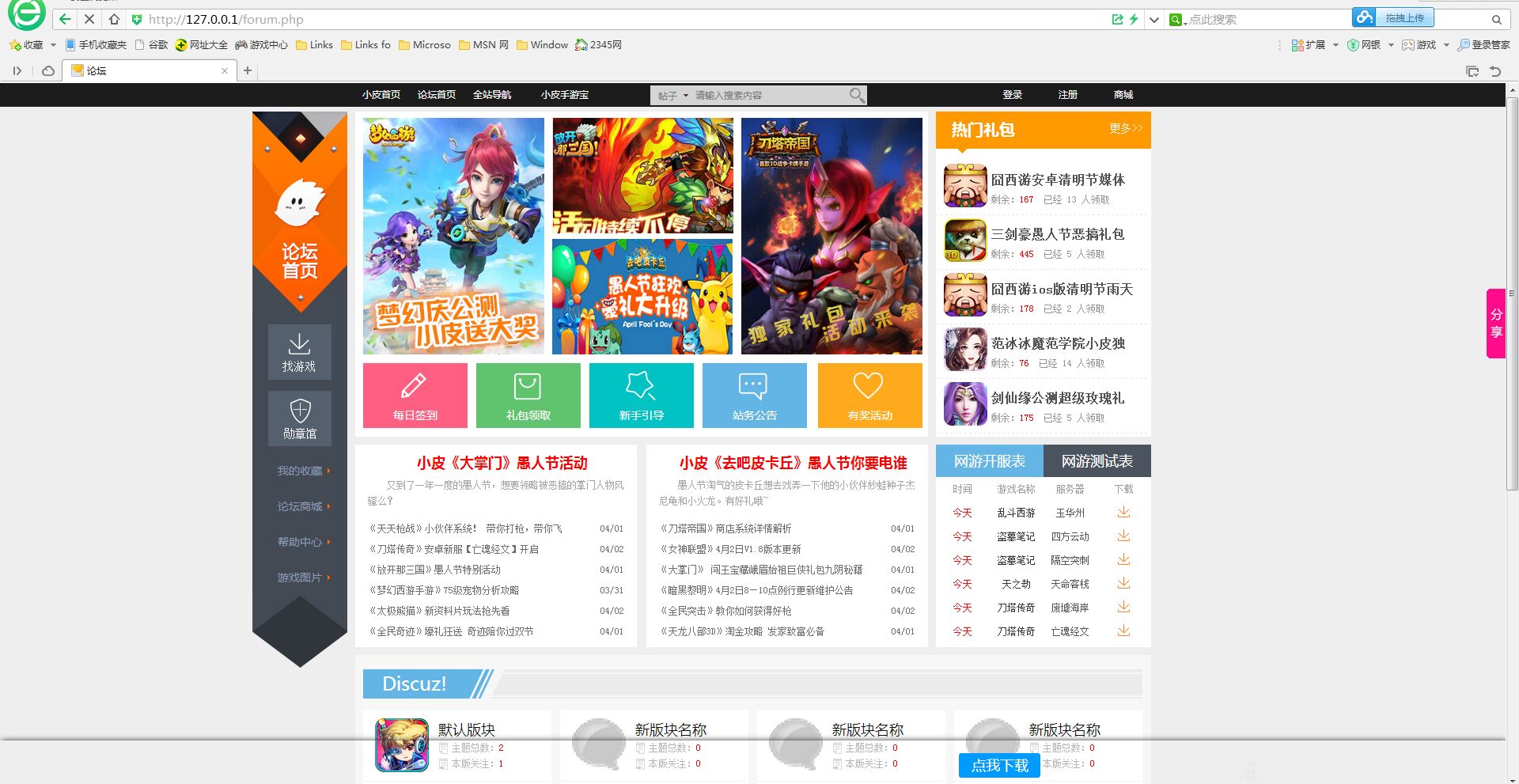Click the 分享 share side button
The height and width of the screenshot is (784, 1519).
point(1496,324)
